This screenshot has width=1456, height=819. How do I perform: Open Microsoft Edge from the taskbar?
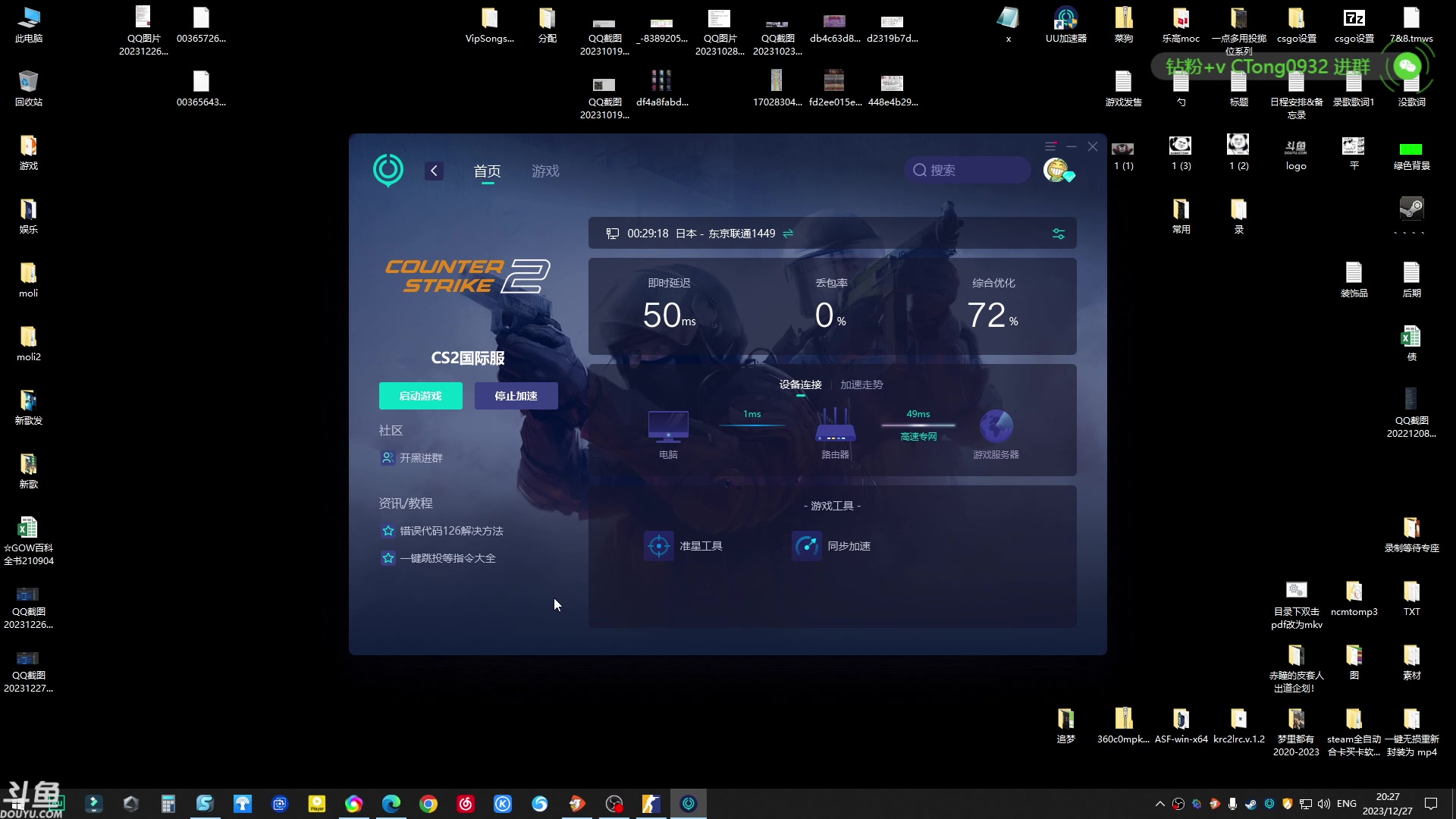pos(391,804)
